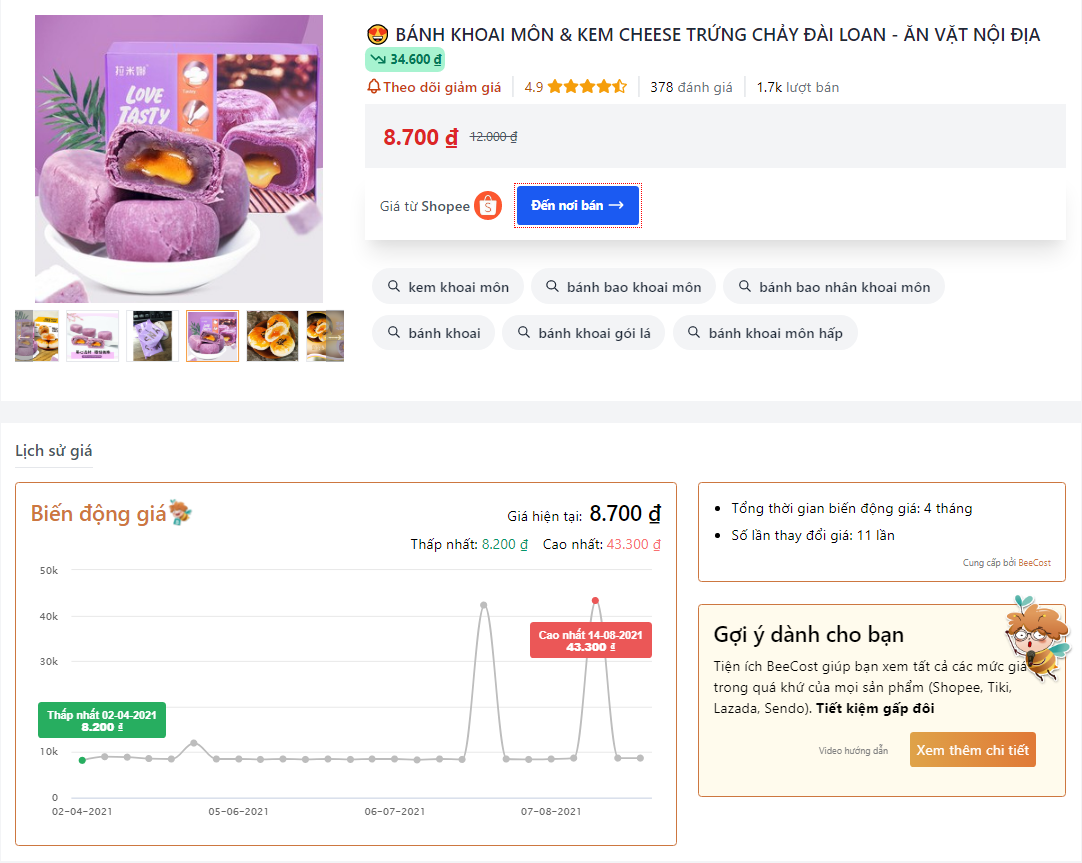Screen dimensions: 1082x863
Task: Click the bee mascot next to Biến động giá
Action: pyautogui.click(x=180, y=513)
